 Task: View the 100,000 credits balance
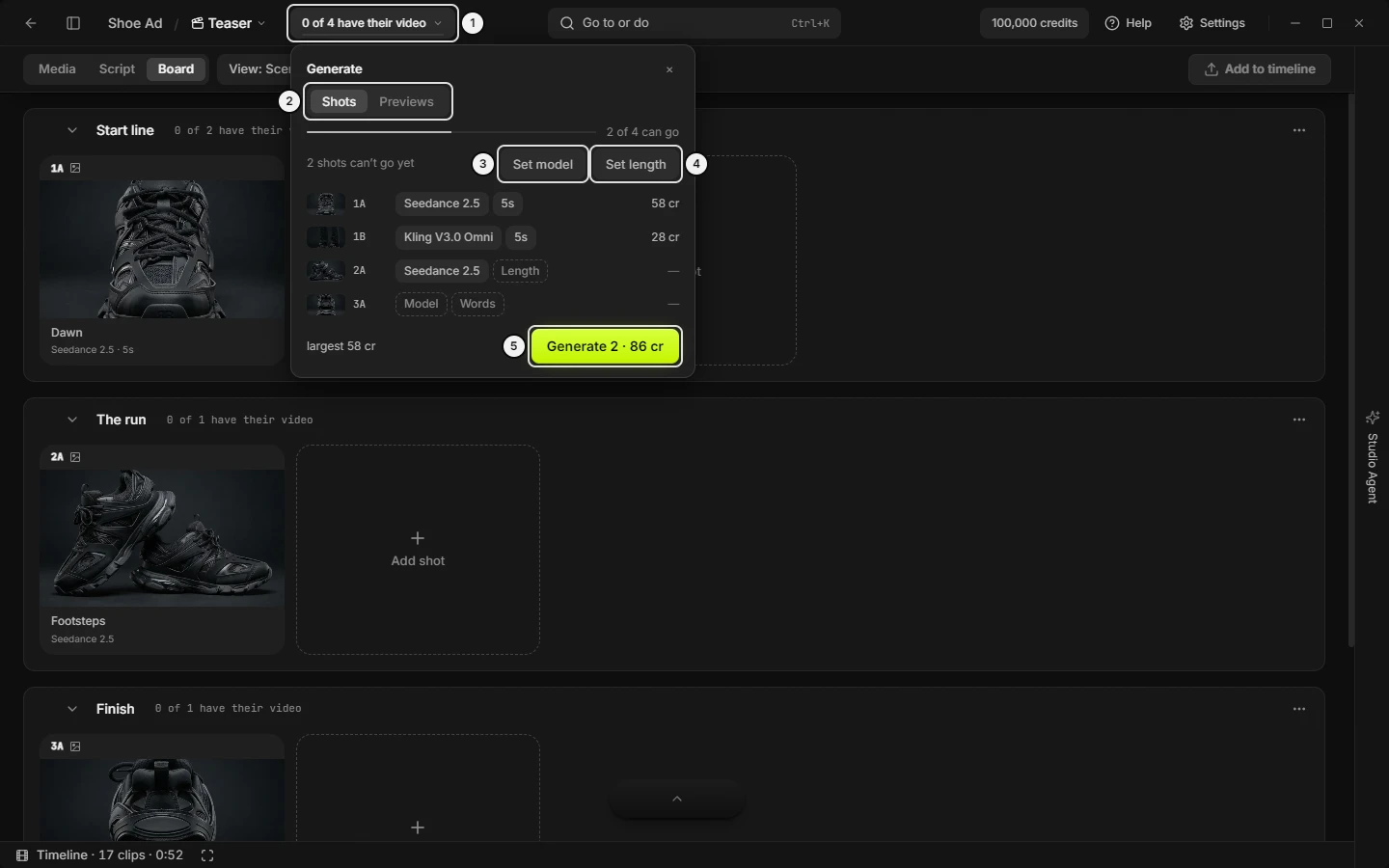(x=1034, y=23)
